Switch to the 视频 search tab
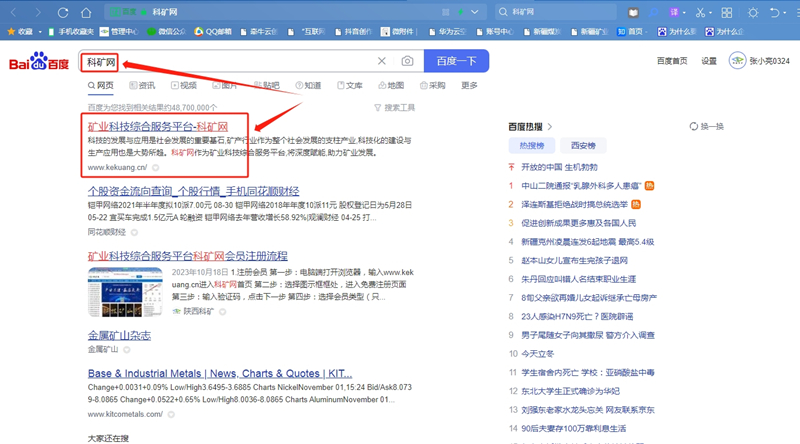Screen dimensions: 800x444 point(183,86)
